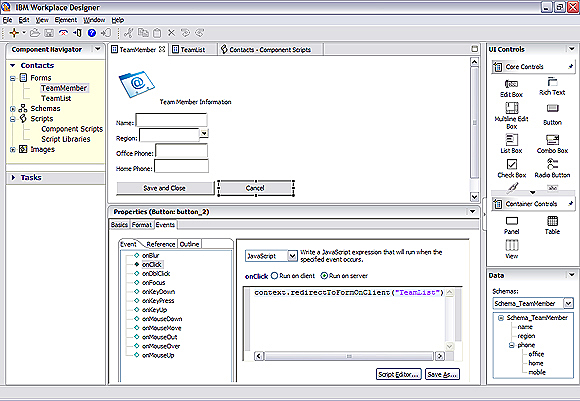Expand the Tasks section

(13, 178)
